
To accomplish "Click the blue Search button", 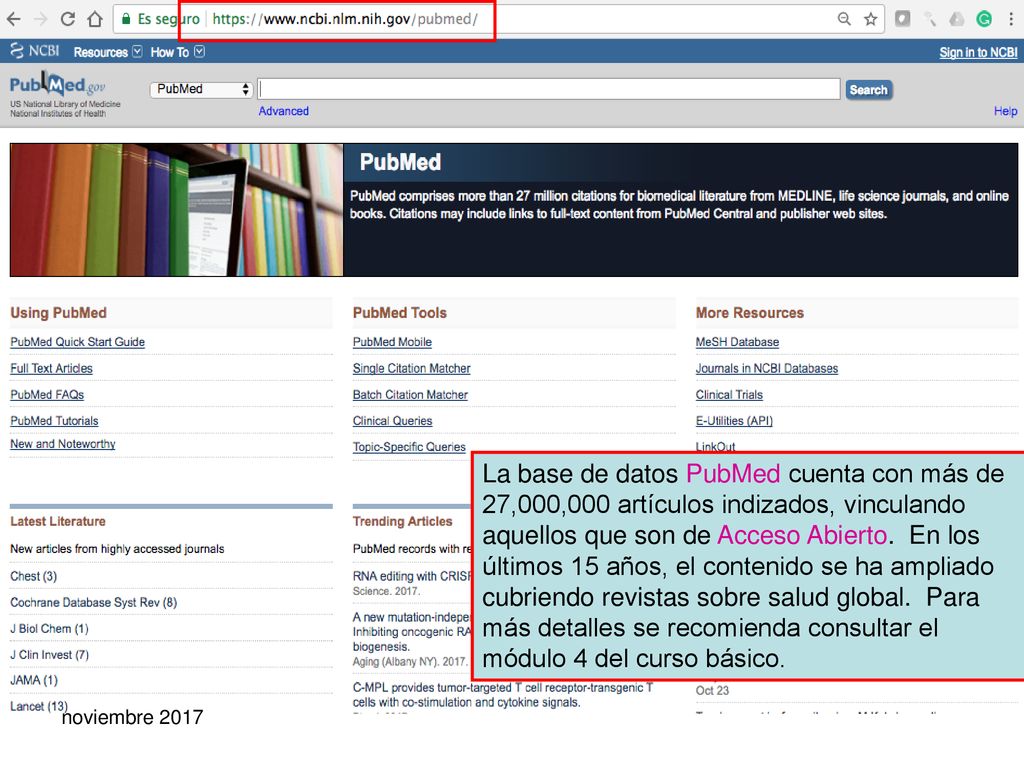I will pos(869,89).
